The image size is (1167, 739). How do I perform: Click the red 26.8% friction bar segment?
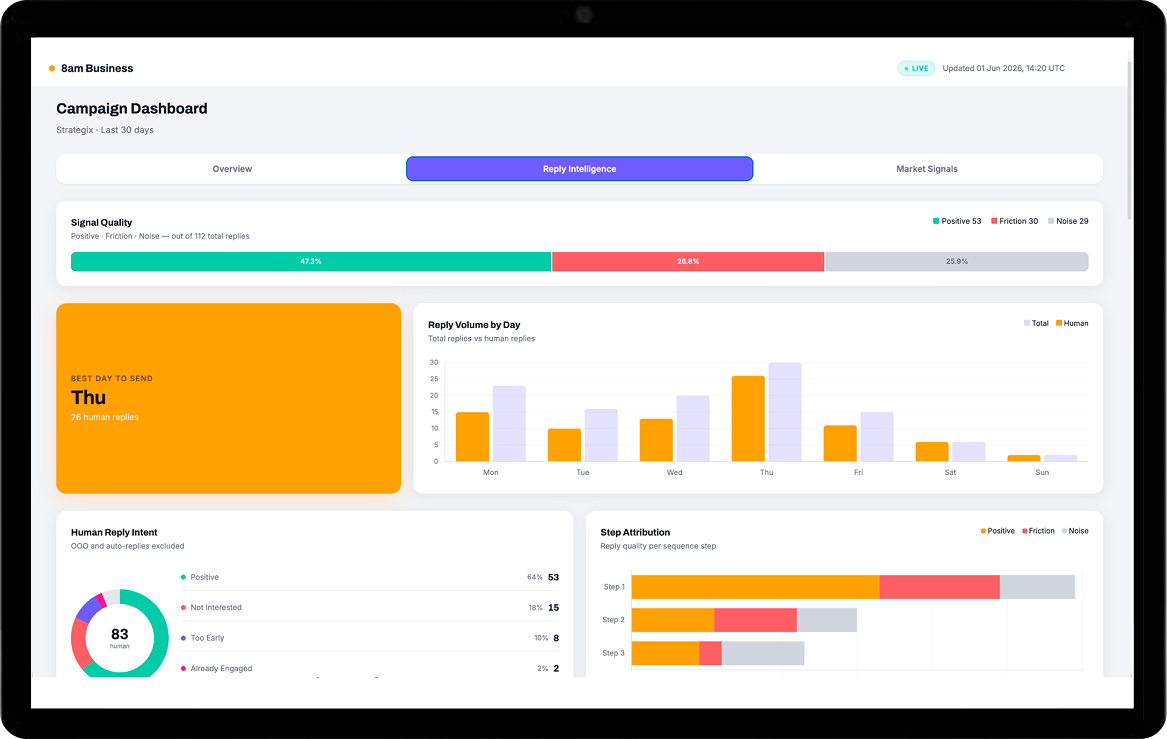point(688,261)
